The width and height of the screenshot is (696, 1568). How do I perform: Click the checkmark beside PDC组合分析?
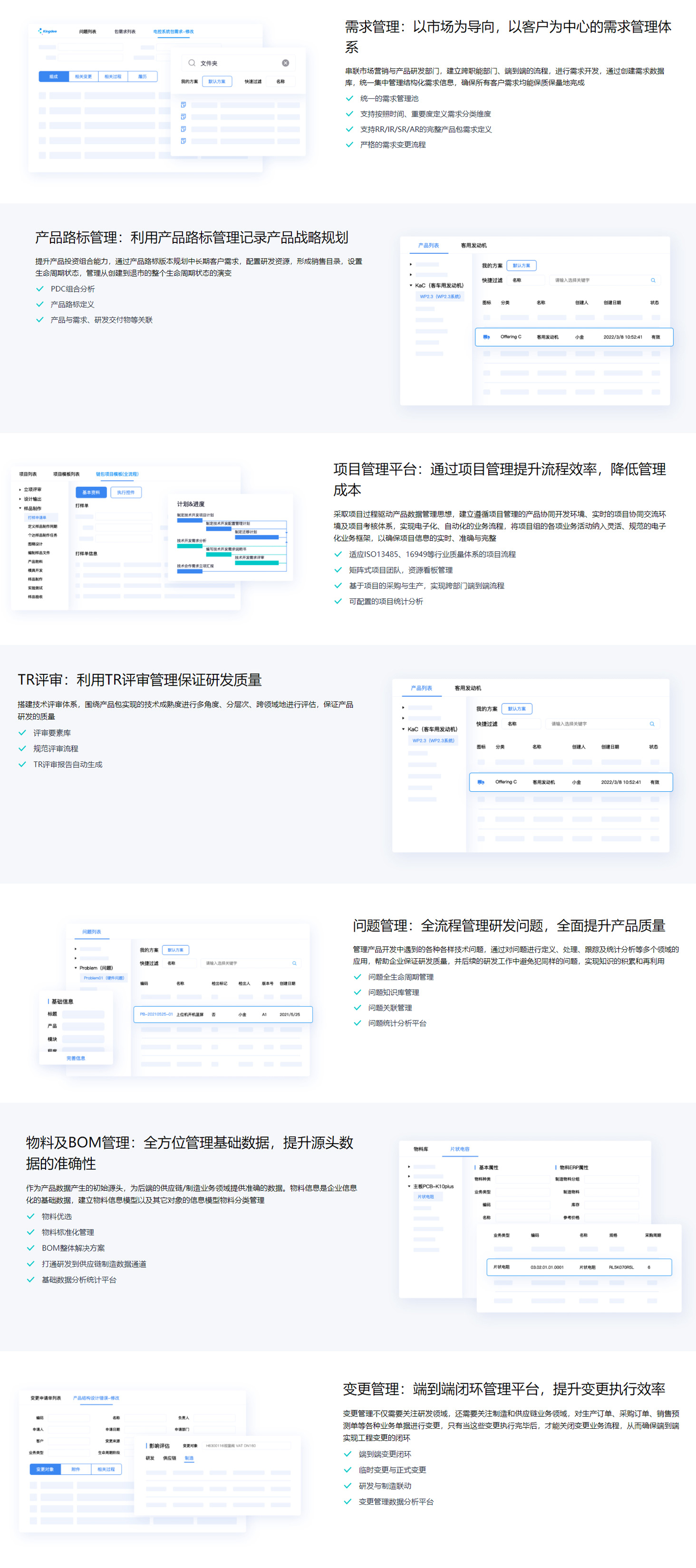point(39,289)
